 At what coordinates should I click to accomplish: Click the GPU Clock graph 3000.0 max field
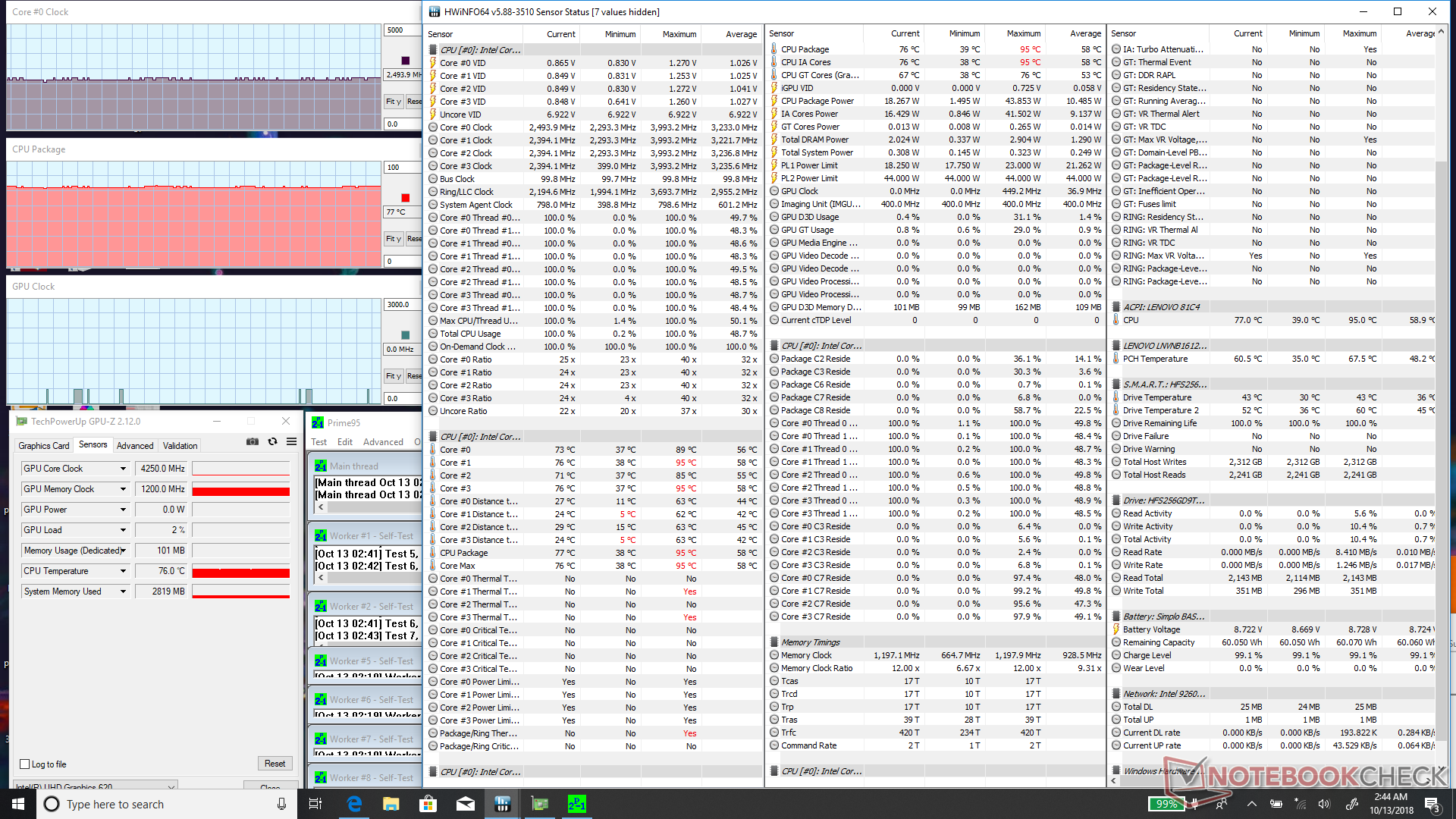pyautogui.click(x=403, y=305)
